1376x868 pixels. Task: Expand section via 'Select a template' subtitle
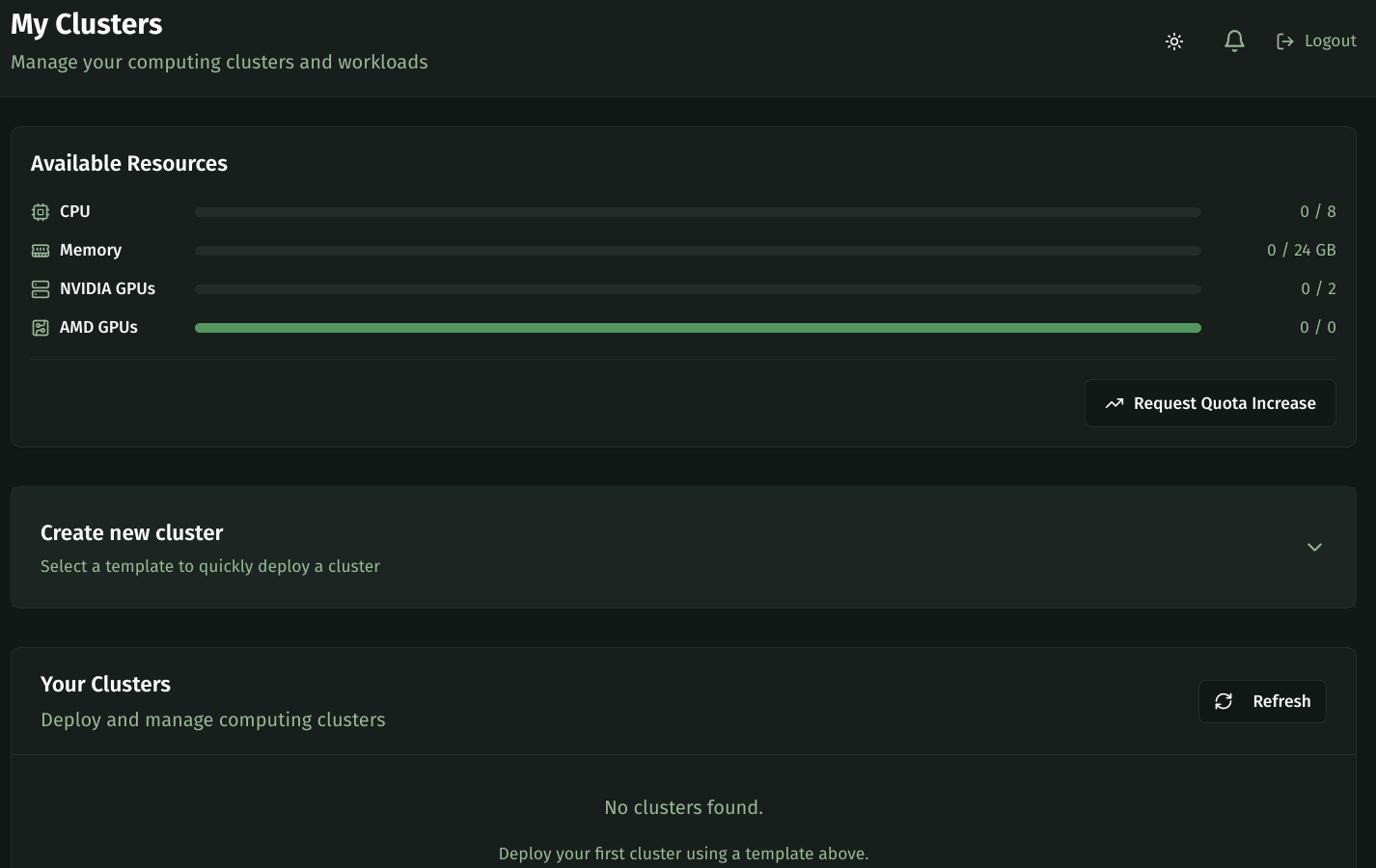point(210,566)
